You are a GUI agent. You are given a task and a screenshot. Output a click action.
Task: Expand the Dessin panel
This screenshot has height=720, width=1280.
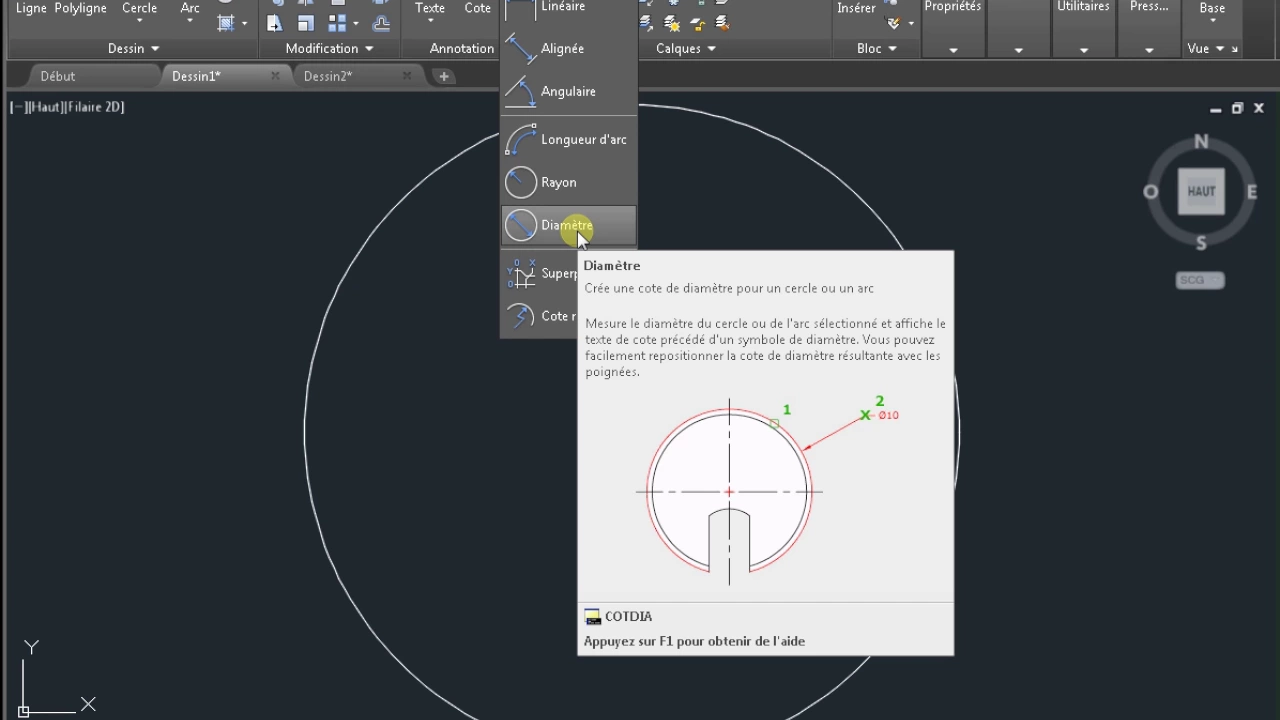point(133,48)
